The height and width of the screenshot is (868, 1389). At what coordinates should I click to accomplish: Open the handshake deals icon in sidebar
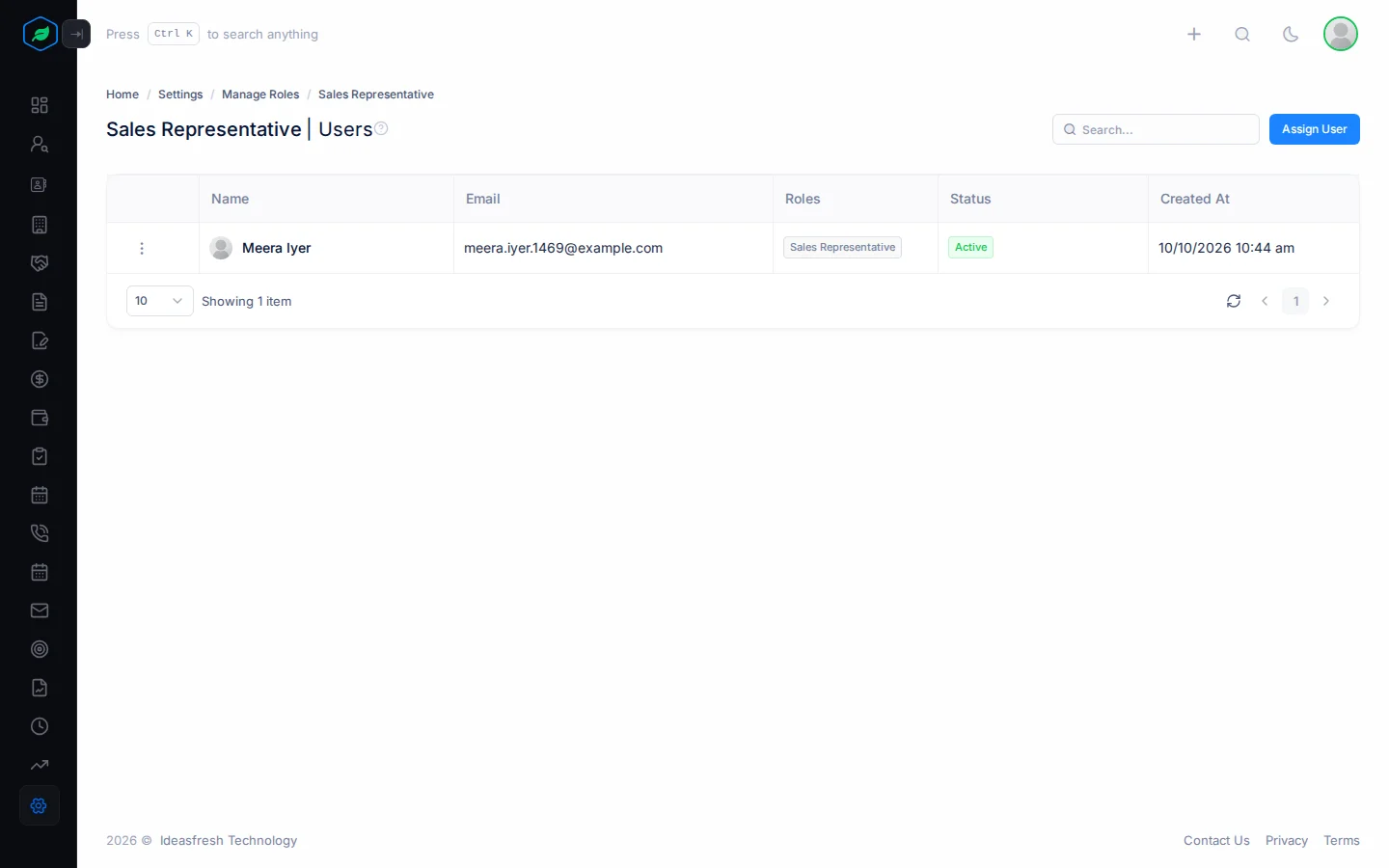[40, 263]
